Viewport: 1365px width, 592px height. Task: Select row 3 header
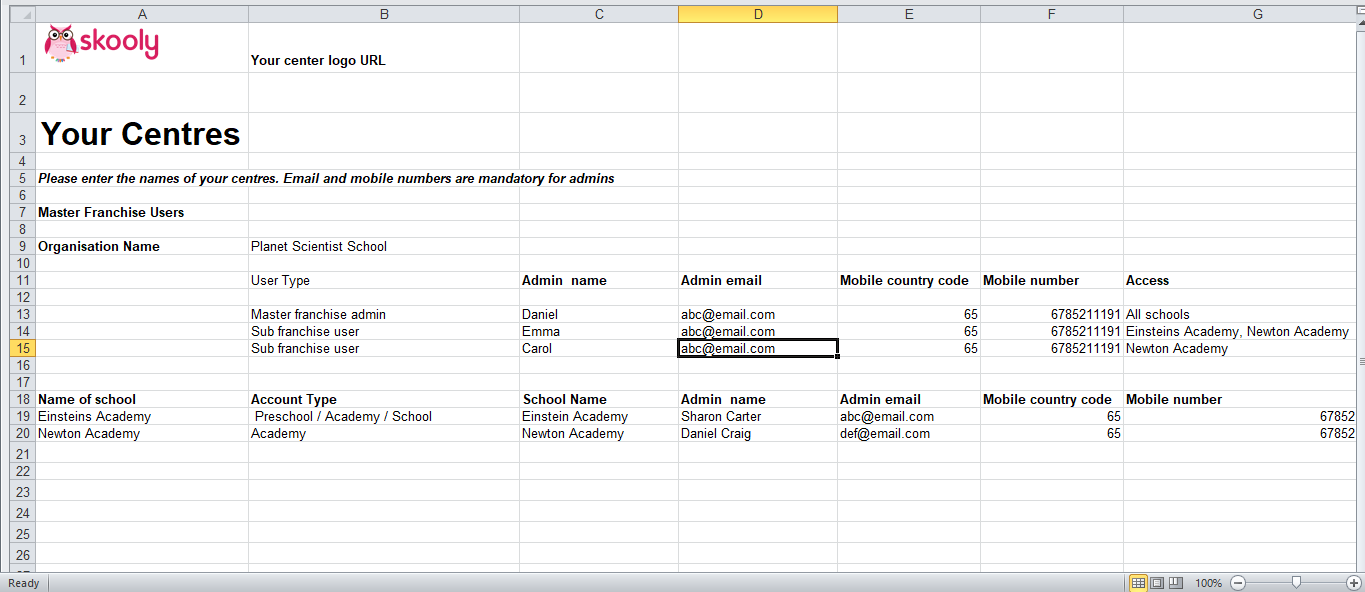[x=22, y=133]
